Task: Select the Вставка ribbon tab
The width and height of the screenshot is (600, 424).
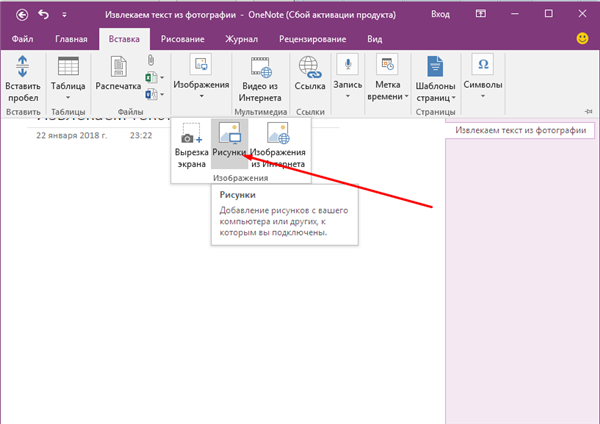Action: tap(124, 39)
